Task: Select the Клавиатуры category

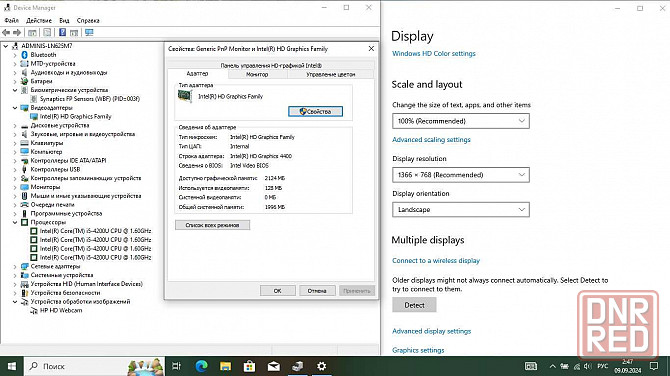Action: point(47,143)
